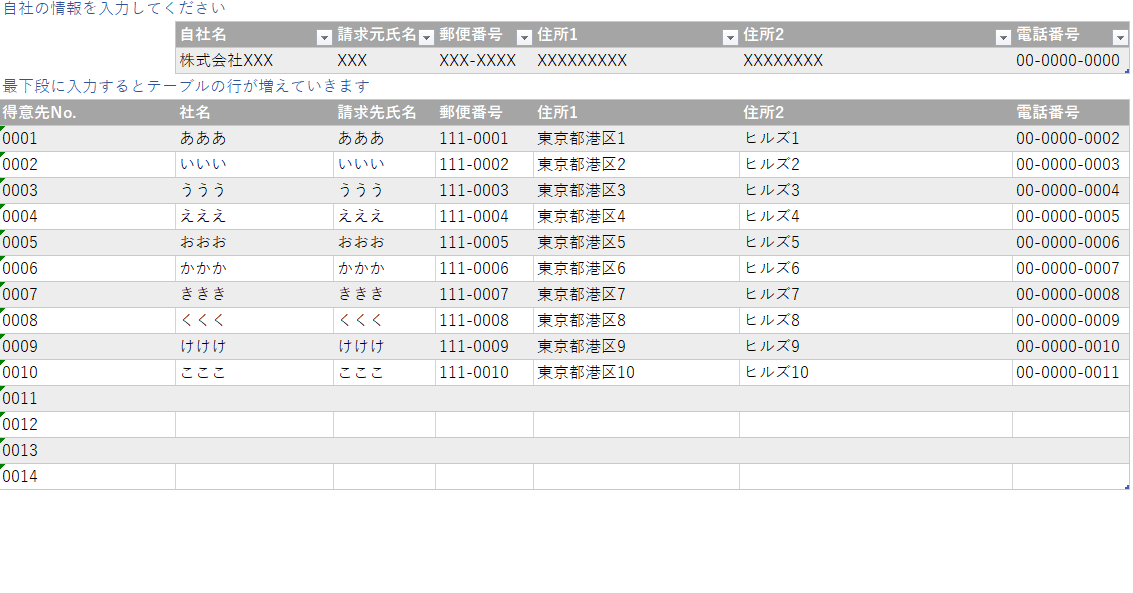The image size is (1133, 593).
Task: Click the 東京都港区5 address cell
Action: [x=581, y=242]
